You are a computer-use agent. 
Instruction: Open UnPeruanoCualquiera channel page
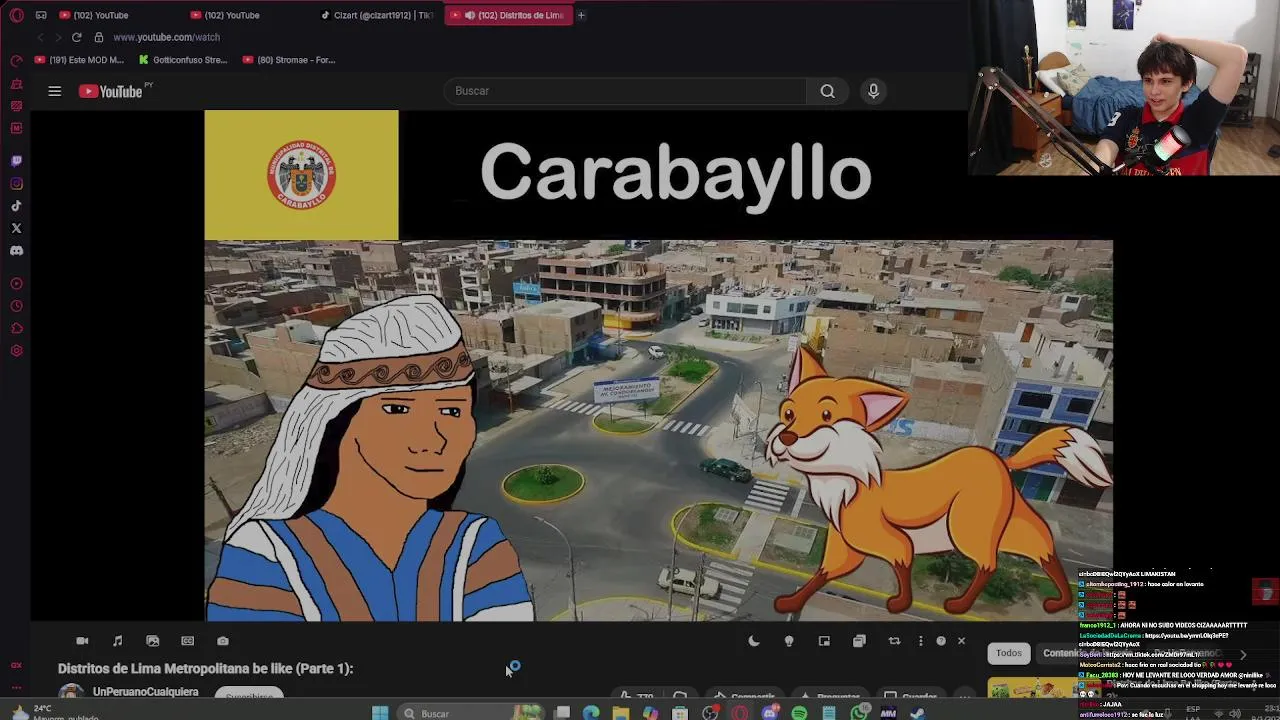[x=145, y=692]
